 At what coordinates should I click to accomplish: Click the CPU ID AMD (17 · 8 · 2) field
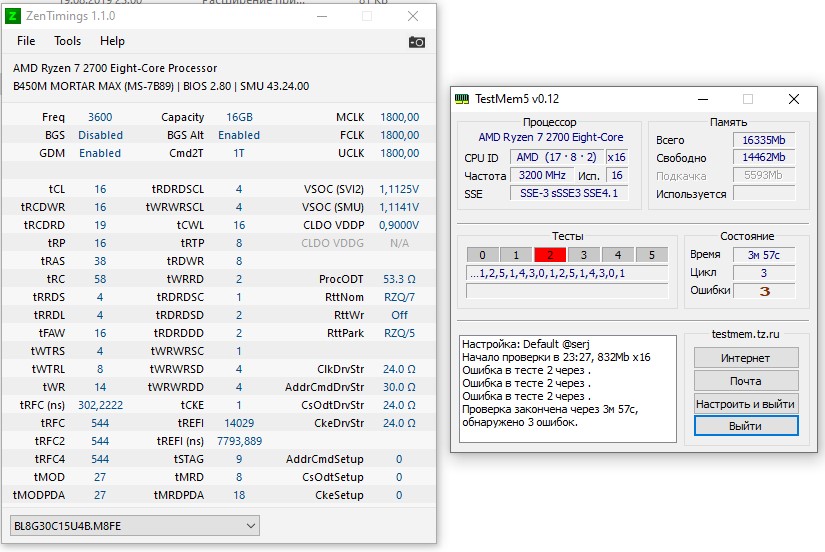(556, 157)
